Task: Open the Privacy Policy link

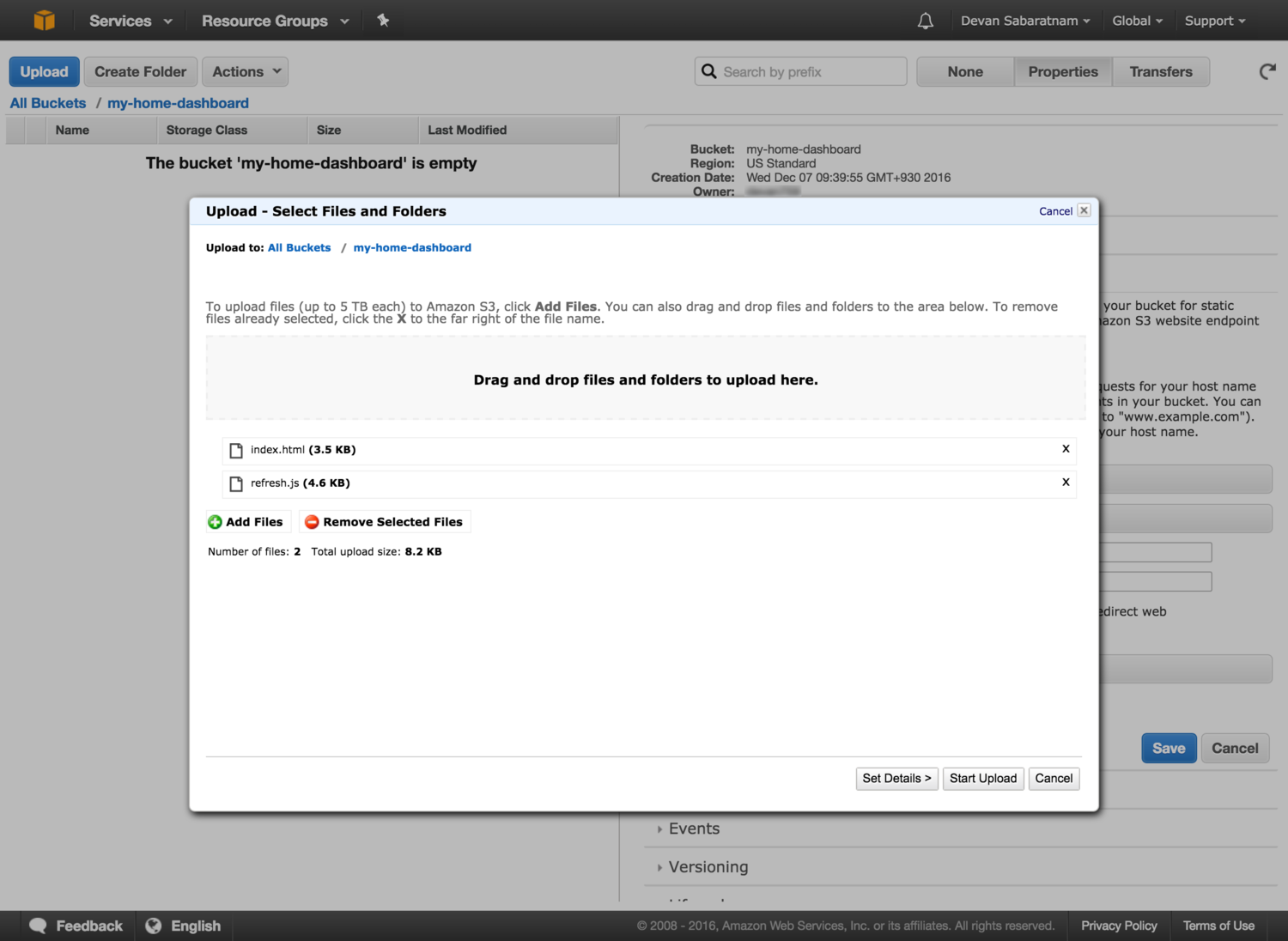Action: click(x=1119, y=926)
